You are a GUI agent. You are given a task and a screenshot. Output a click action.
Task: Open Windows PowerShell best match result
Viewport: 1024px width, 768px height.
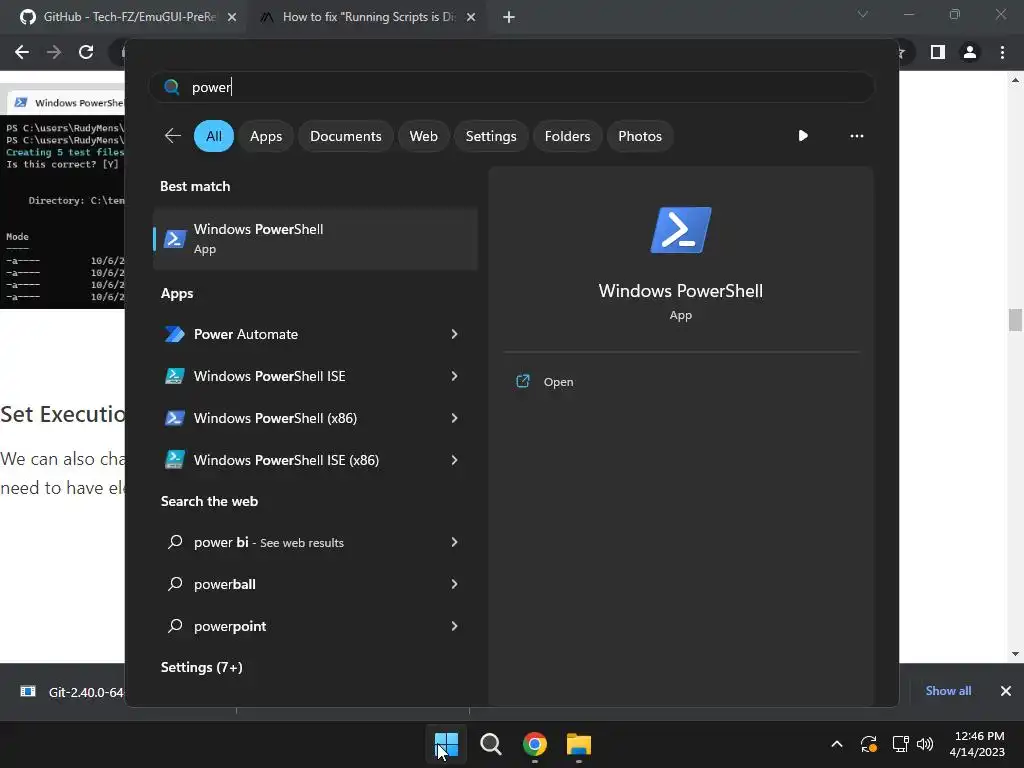pos(315,238)
